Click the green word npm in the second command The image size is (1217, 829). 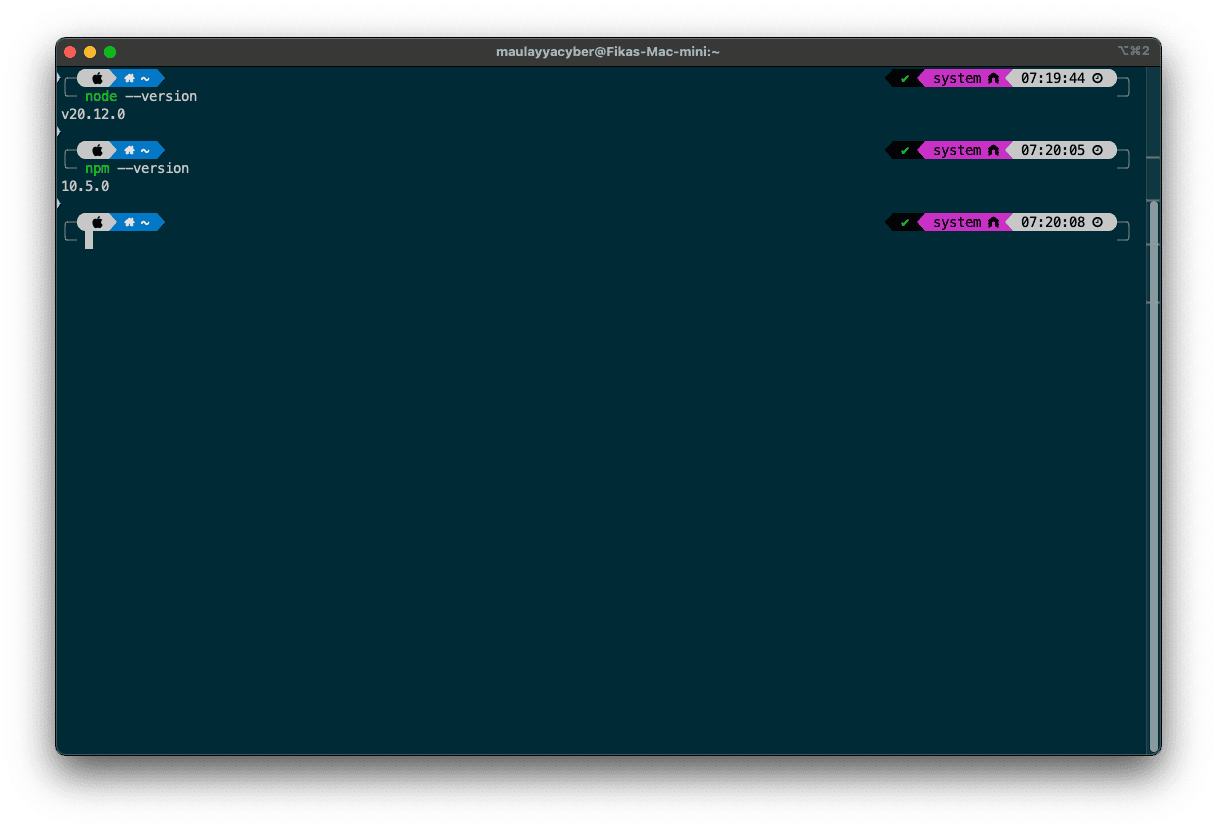click(97, 168)
